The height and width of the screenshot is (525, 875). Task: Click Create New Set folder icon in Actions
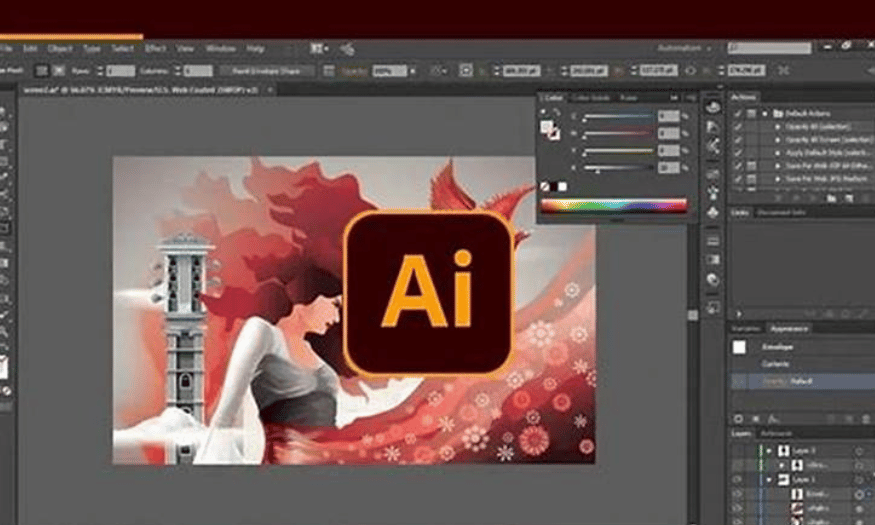(x=831, y=198)
